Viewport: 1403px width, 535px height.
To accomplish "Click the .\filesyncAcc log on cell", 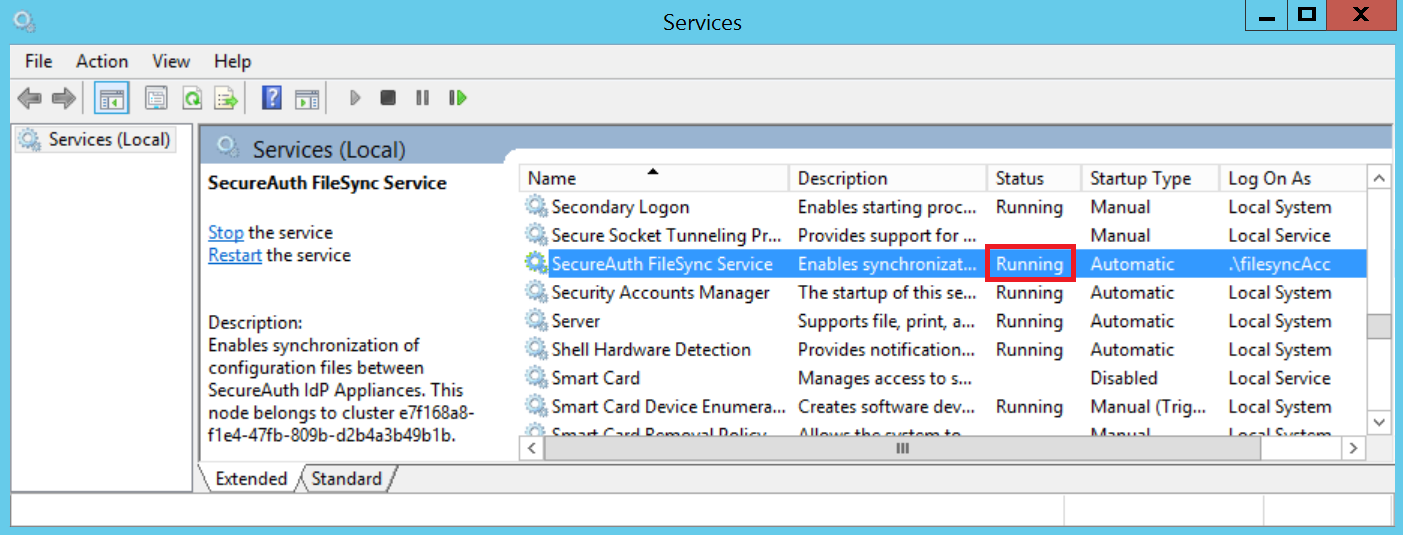I will 1281,264.
